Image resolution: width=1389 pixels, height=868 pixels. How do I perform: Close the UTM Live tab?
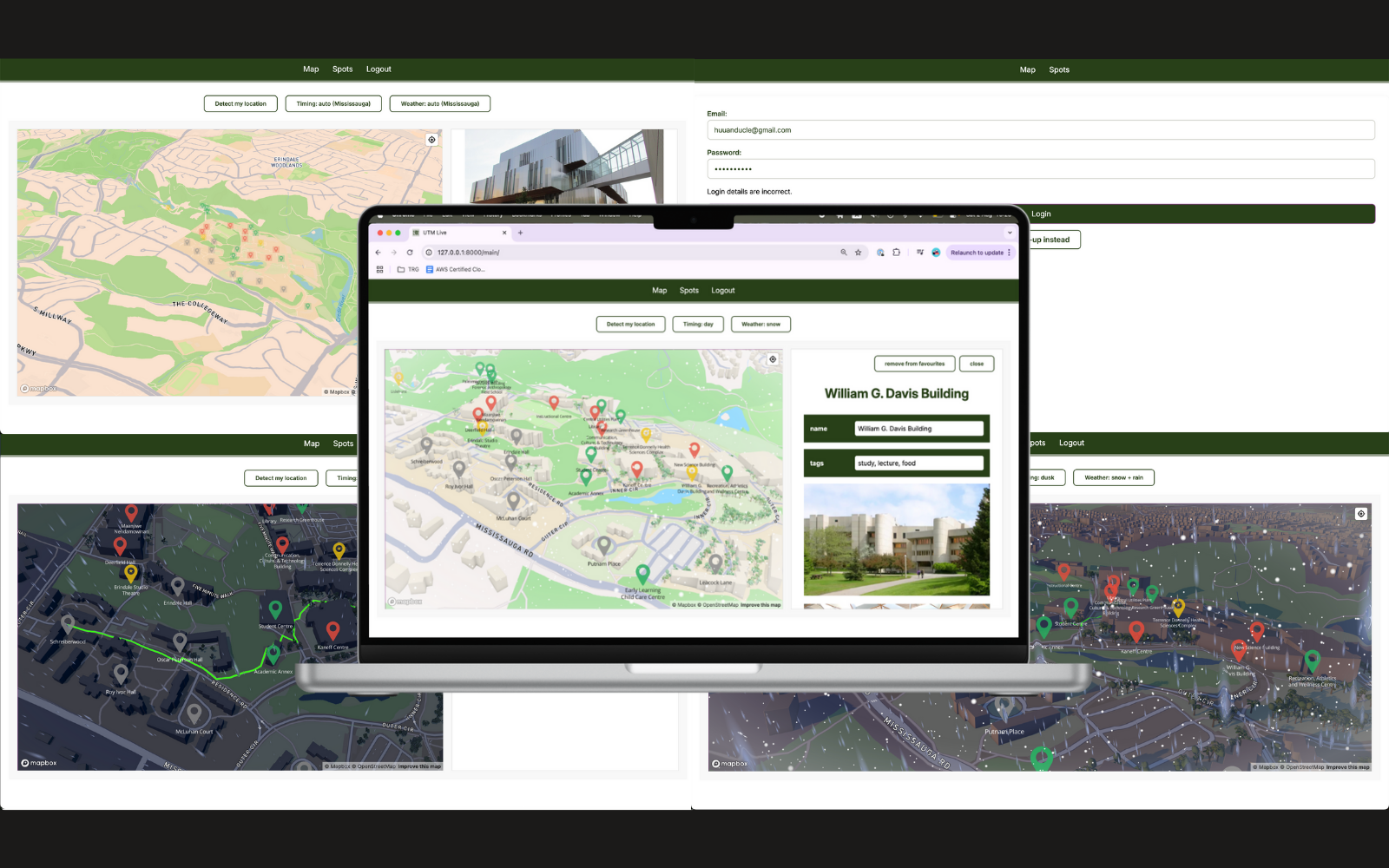[504, 233]
